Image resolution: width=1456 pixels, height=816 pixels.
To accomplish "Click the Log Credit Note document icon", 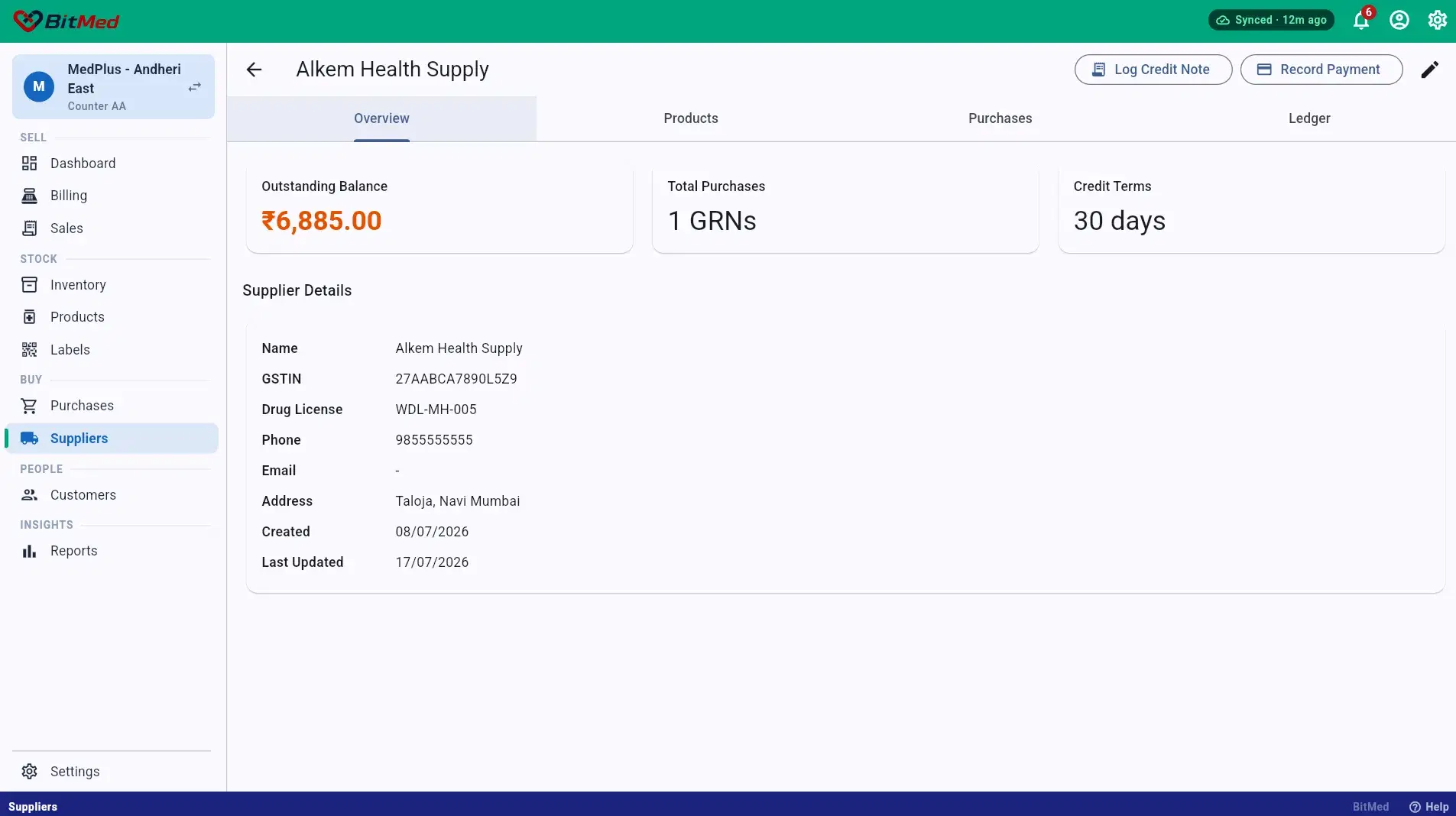I will (1098, 70).
